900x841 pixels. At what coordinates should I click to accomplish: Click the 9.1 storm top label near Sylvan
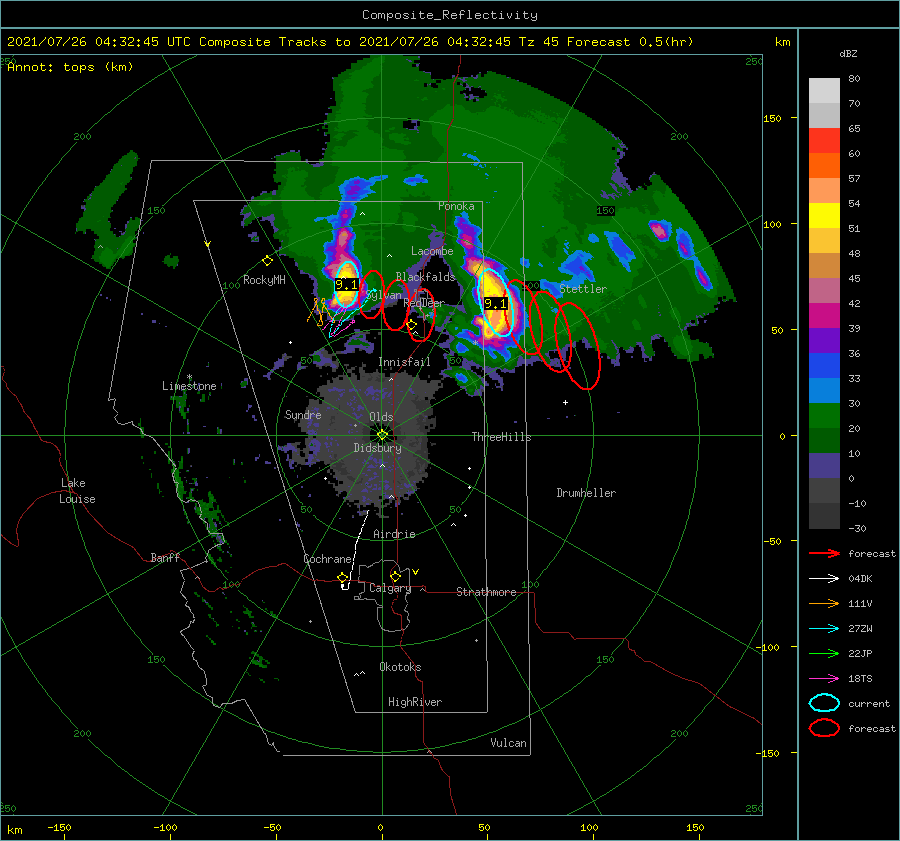point(347,285)
